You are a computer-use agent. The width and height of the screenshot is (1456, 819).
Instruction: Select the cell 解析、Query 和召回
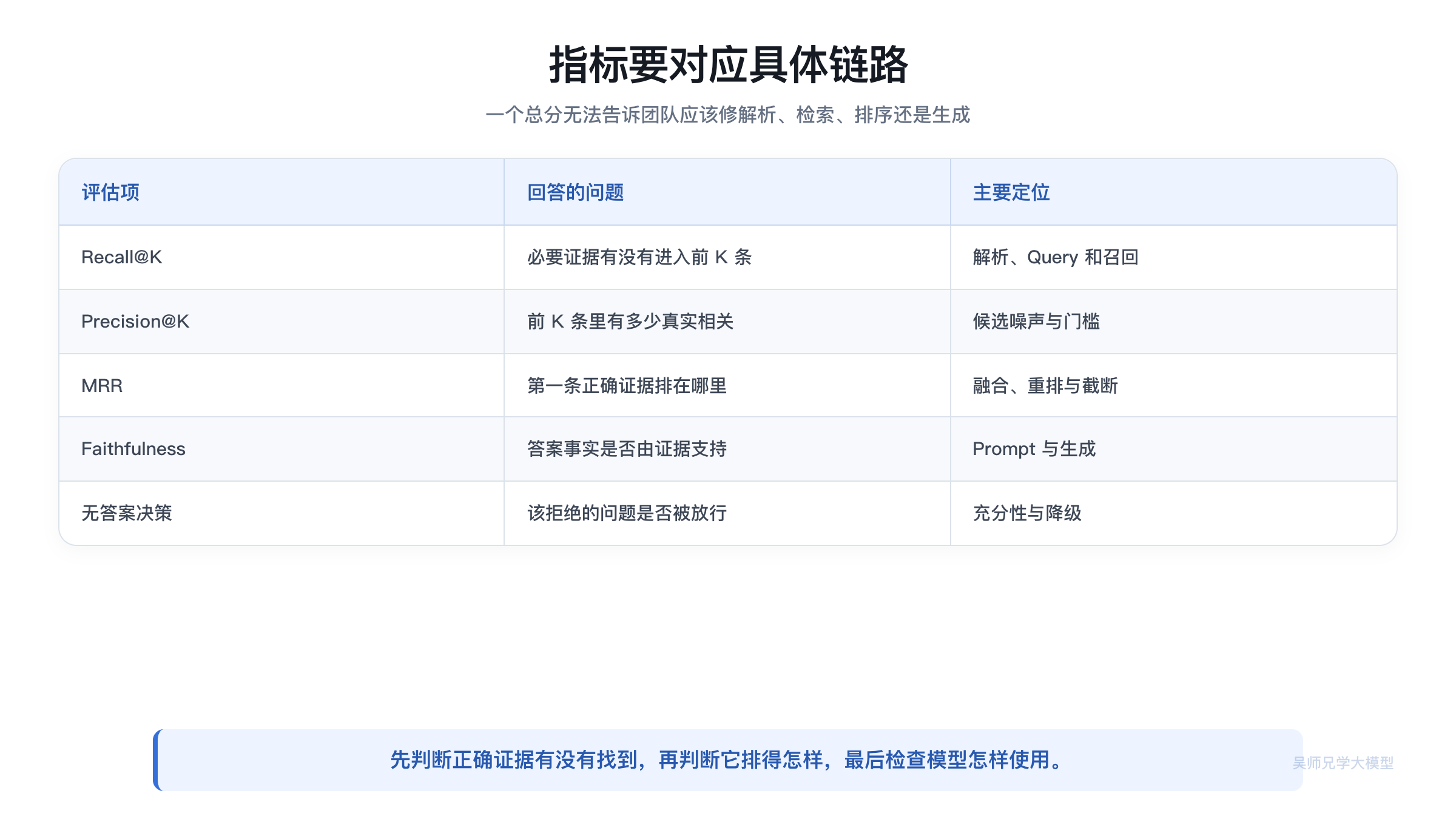coord(1174,257)
